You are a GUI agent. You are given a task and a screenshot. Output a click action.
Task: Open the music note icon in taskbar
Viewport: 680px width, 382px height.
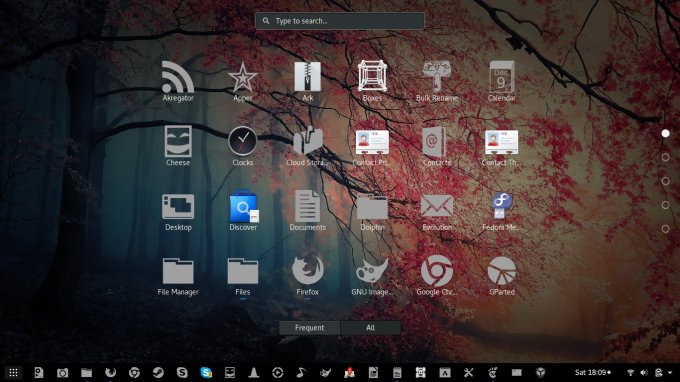coord(301,372)
